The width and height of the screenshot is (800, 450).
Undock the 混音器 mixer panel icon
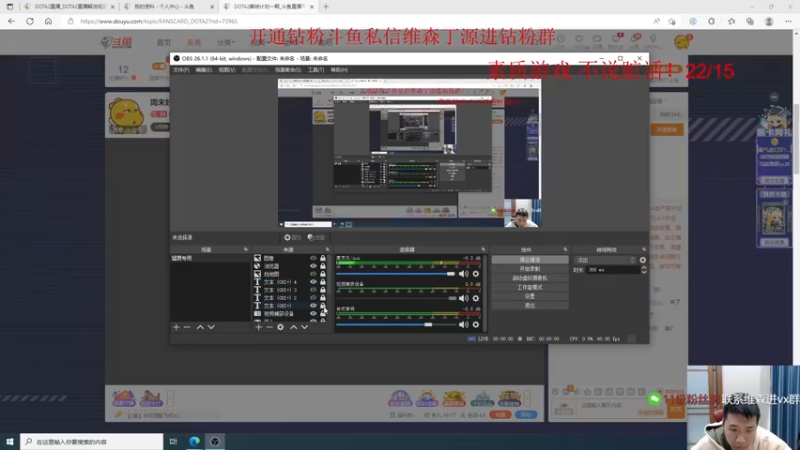pos(483,249)
